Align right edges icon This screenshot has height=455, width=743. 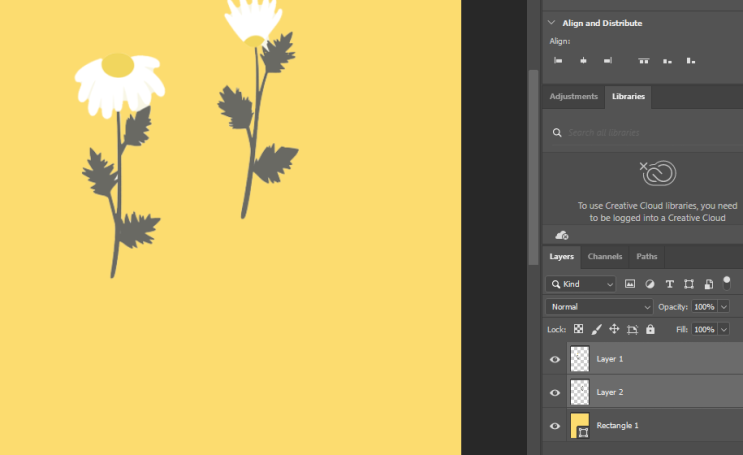608,60
